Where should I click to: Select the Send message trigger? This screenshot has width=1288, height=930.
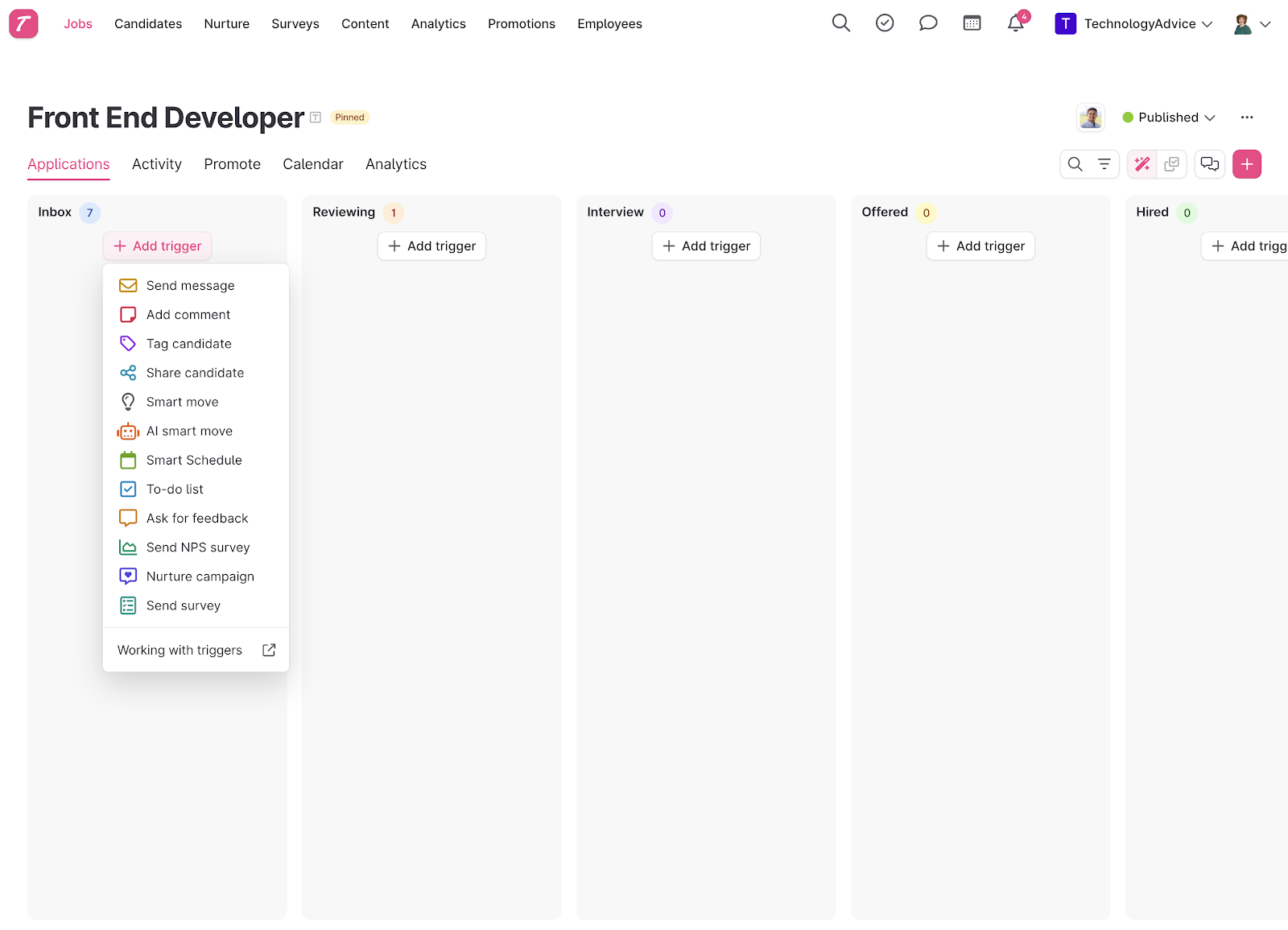coord(196,286)
